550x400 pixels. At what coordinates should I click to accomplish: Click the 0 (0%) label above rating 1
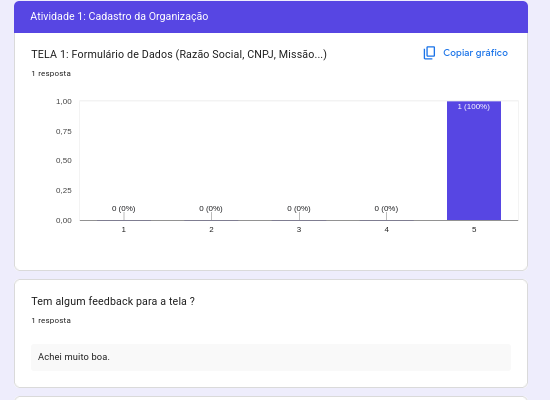tap(123, 208)
